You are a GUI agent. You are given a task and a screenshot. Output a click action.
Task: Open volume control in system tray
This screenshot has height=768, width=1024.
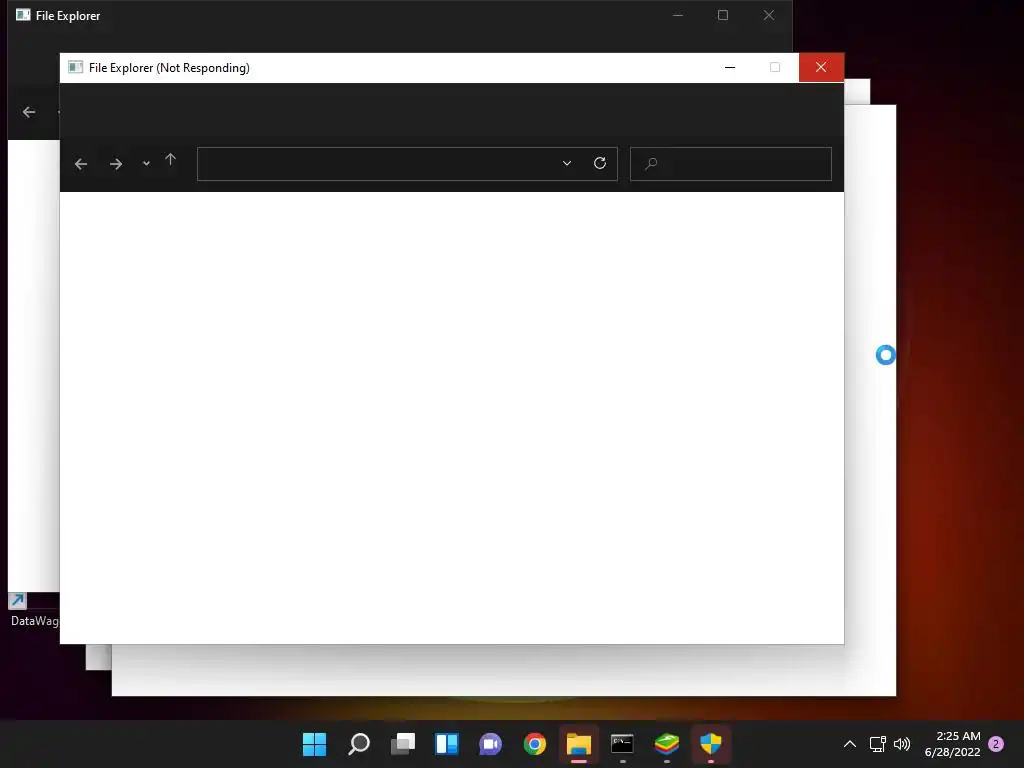point(902,744)
